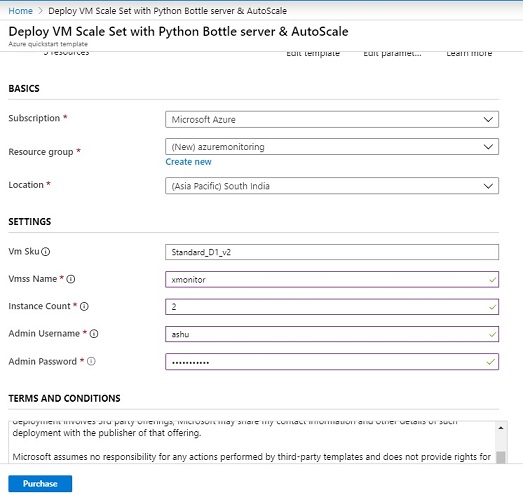This screenshot has height=495, width=523.
Task: Click the Admin Username info icon
Action: [x=94, y=334]
